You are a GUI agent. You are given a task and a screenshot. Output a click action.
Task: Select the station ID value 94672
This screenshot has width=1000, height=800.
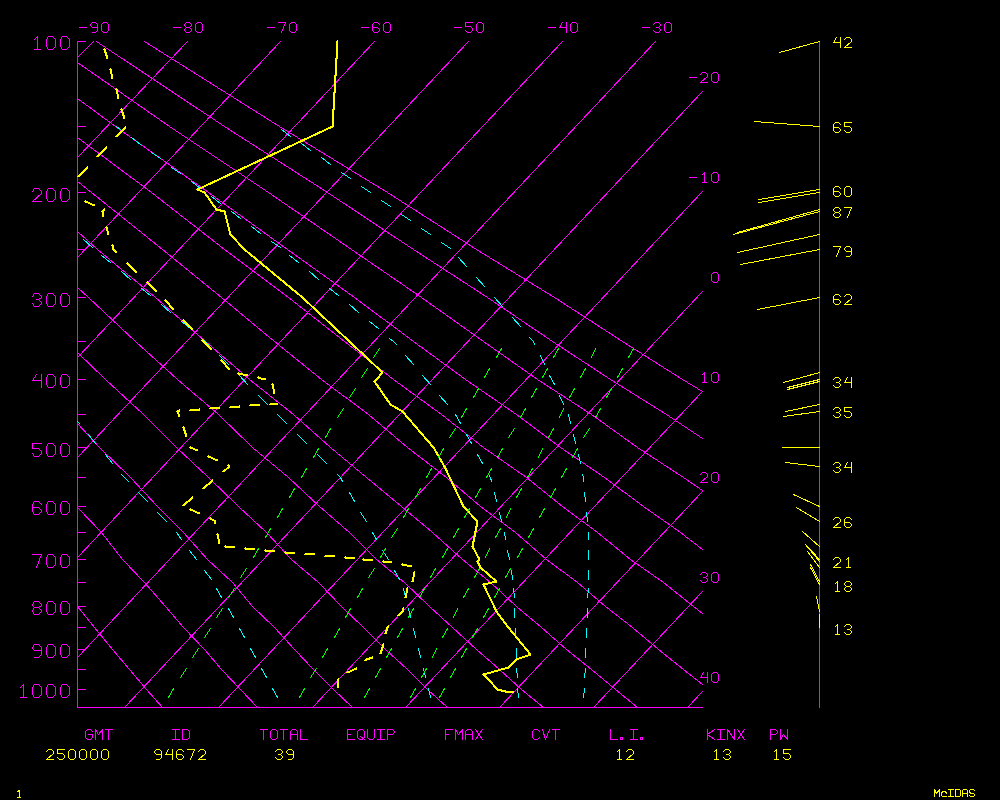tap(180, 755)
